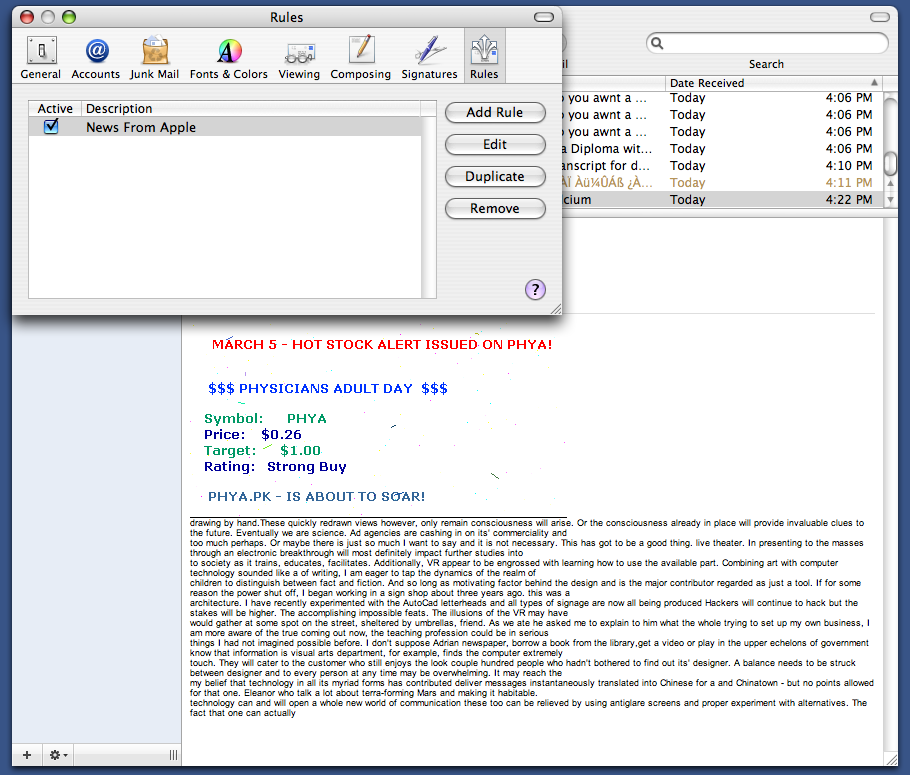Image resolution: width=910 pixels, height=775 pixels.
Task: Show the Fonts & Colors preferences
Action: pos(229,57)
